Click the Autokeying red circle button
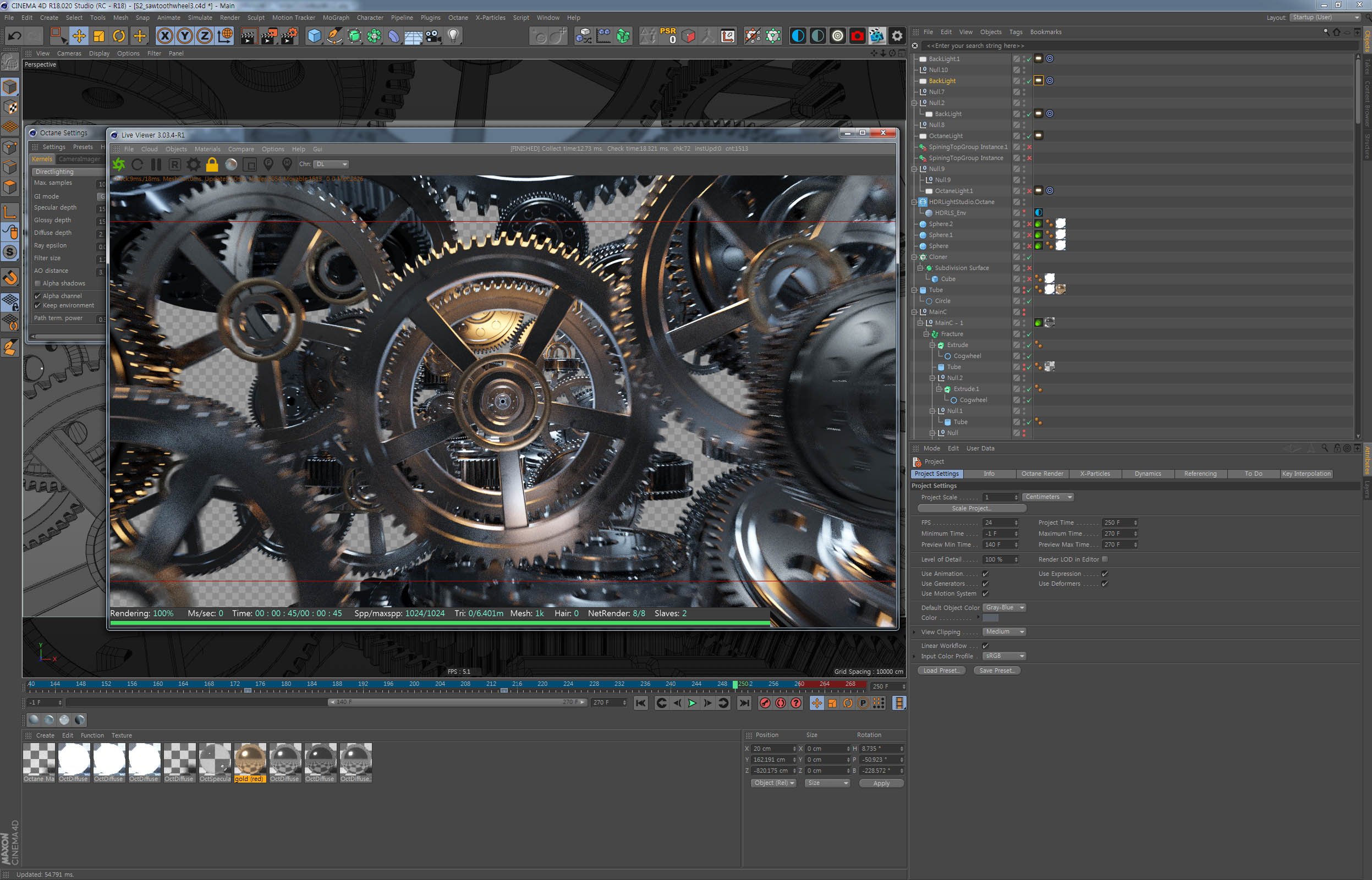 781,703
